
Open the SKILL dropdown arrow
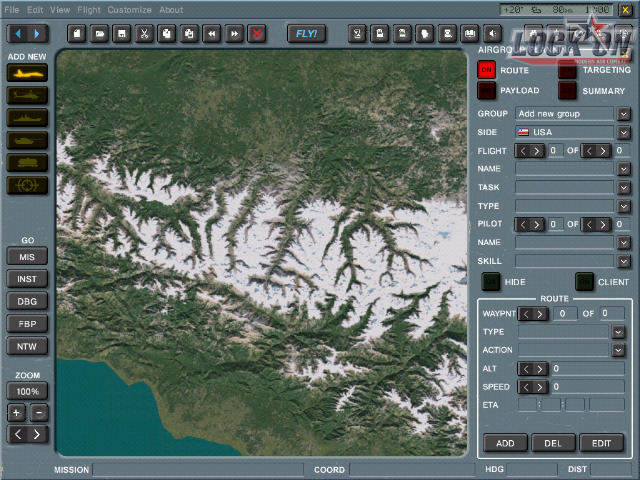click(623, 260)
